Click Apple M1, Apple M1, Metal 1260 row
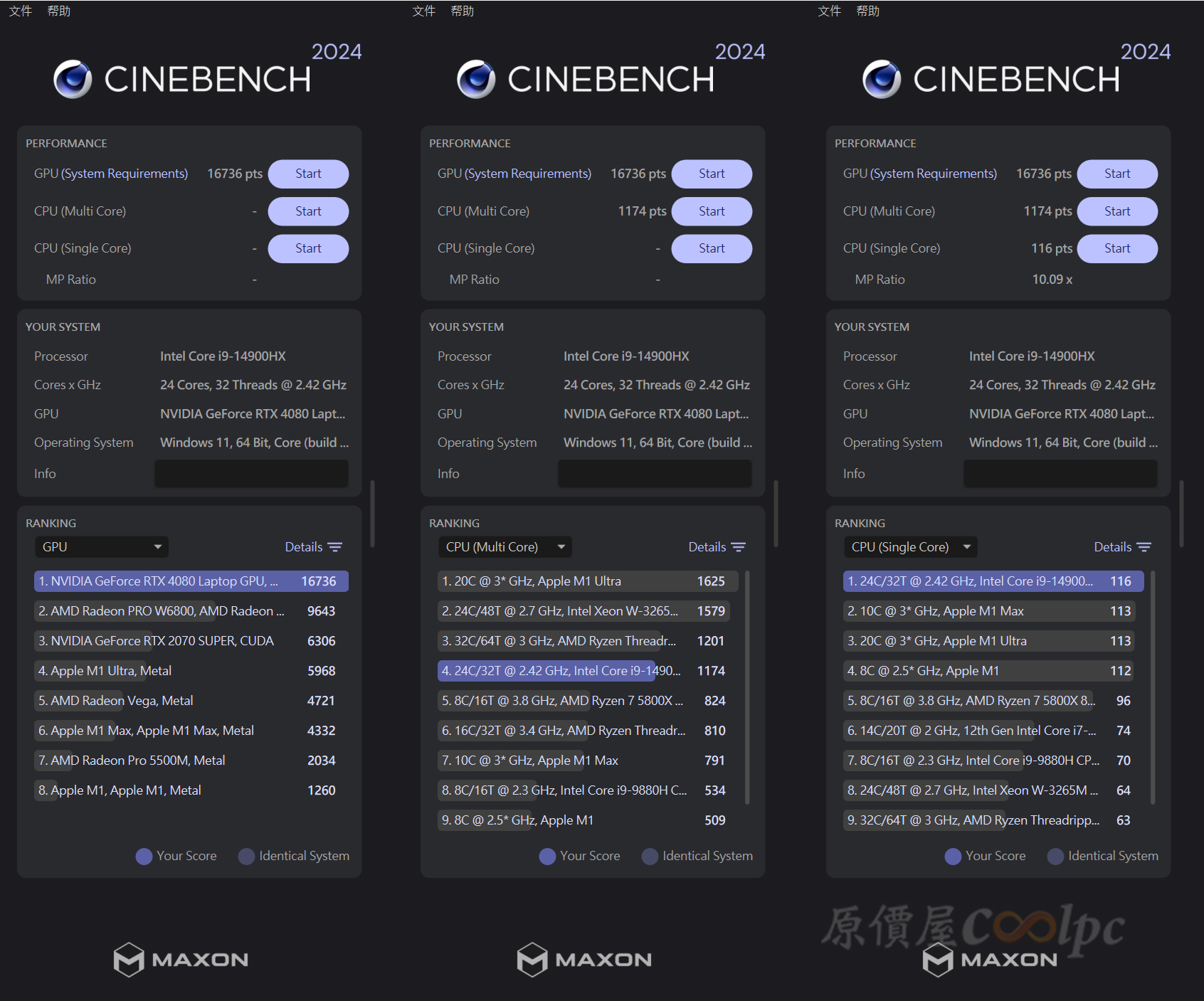The height and width of the screenshot is (1001, 1204). point(191,790)
